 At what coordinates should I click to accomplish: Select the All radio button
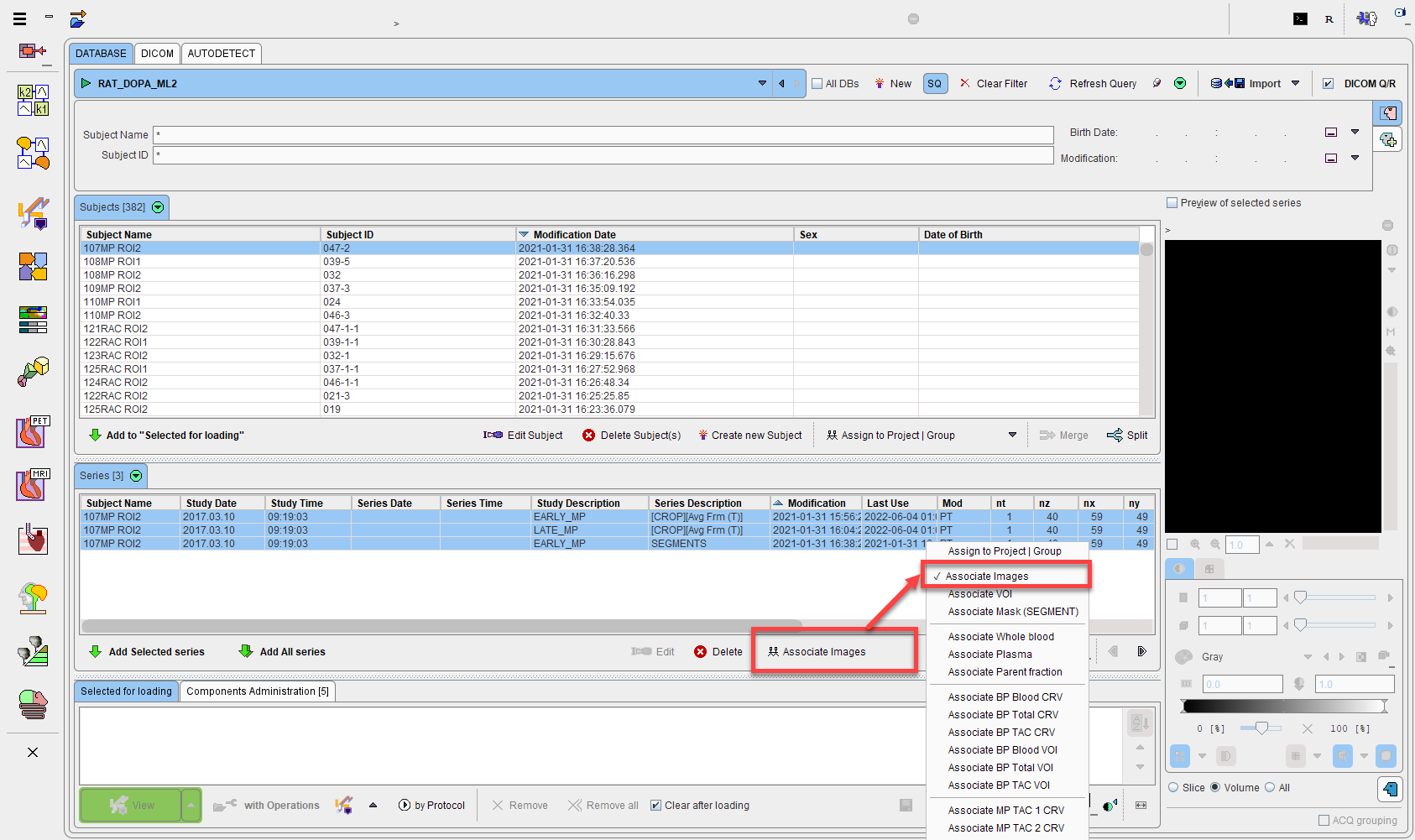pyautogui.click(x=1270, y=787)
